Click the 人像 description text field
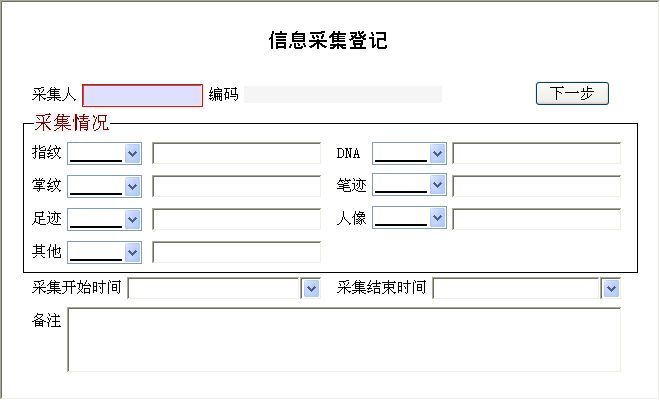 537,219
